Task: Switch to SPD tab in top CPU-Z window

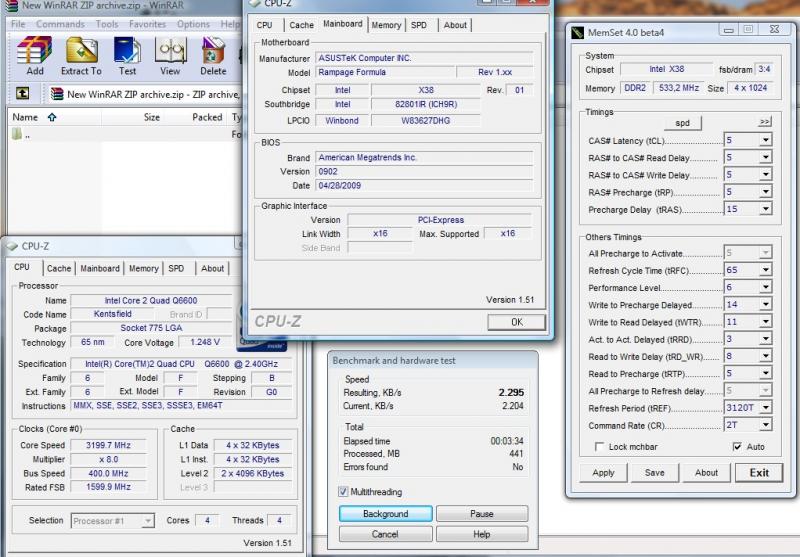Action: [419, 25]
